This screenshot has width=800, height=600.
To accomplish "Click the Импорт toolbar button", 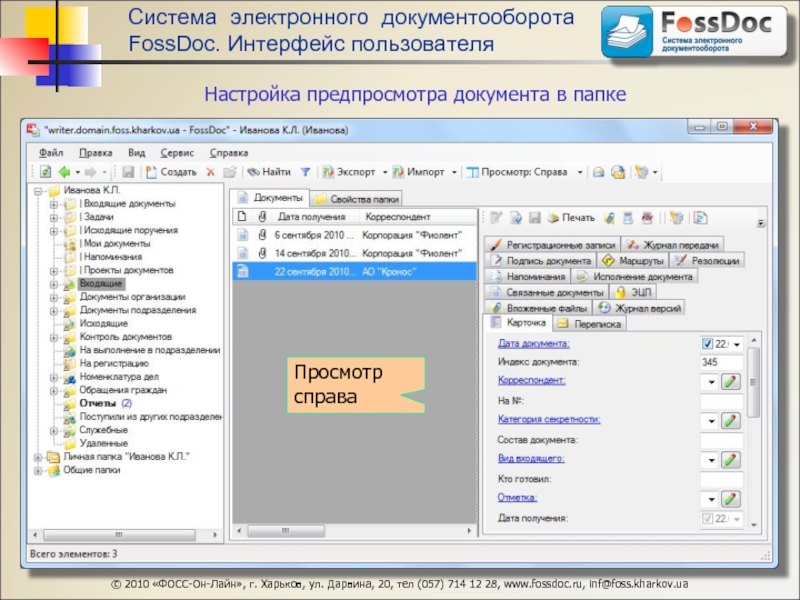I will coord(419,172).
